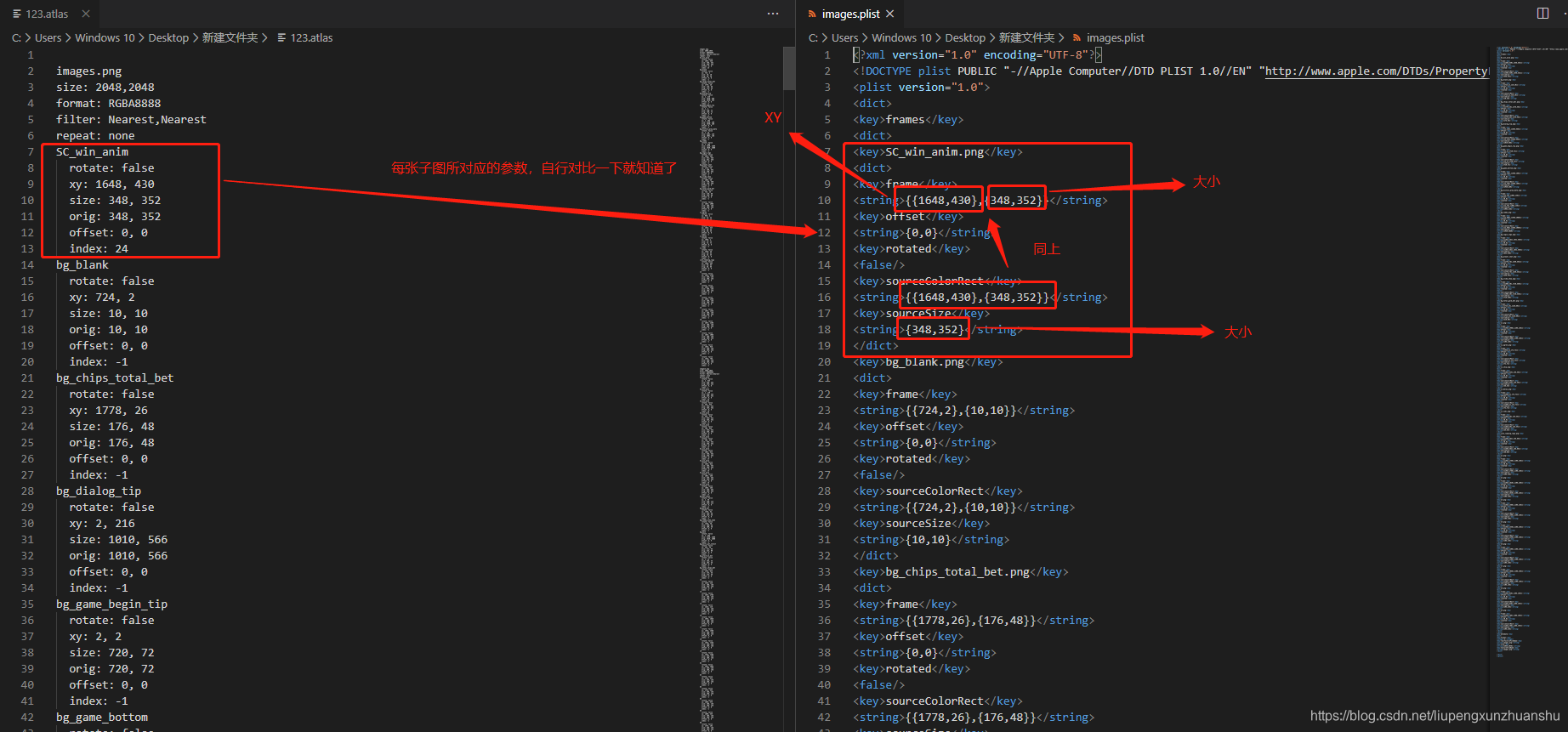Split the images.plist editor to the side

pyautogui.click(x=1543, y=13)
